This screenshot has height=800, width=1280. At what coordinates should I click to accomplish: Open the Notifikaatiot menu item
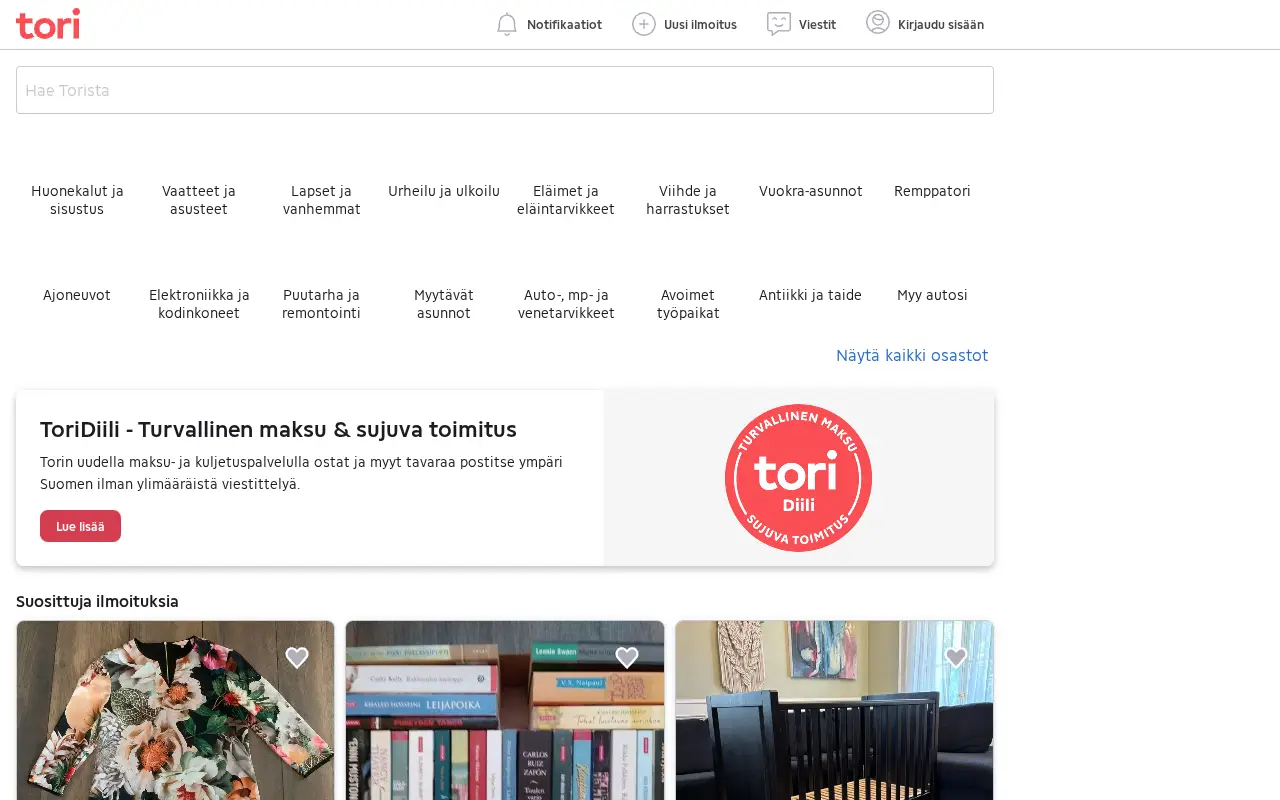pos(549,24)
